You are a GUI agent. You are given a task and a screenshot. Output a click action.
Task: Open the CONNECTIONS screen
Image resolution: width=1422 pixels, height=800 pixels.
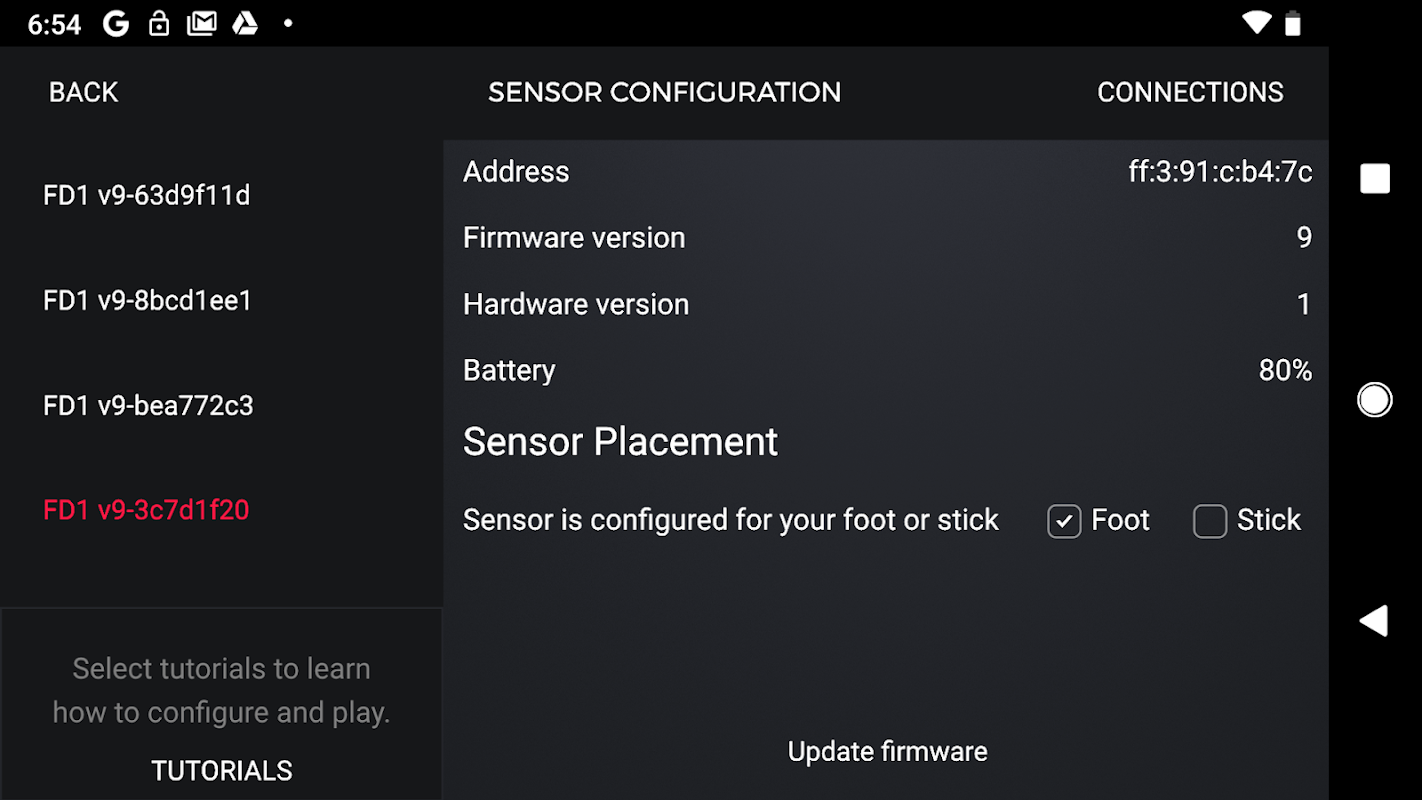point(1190,93)
